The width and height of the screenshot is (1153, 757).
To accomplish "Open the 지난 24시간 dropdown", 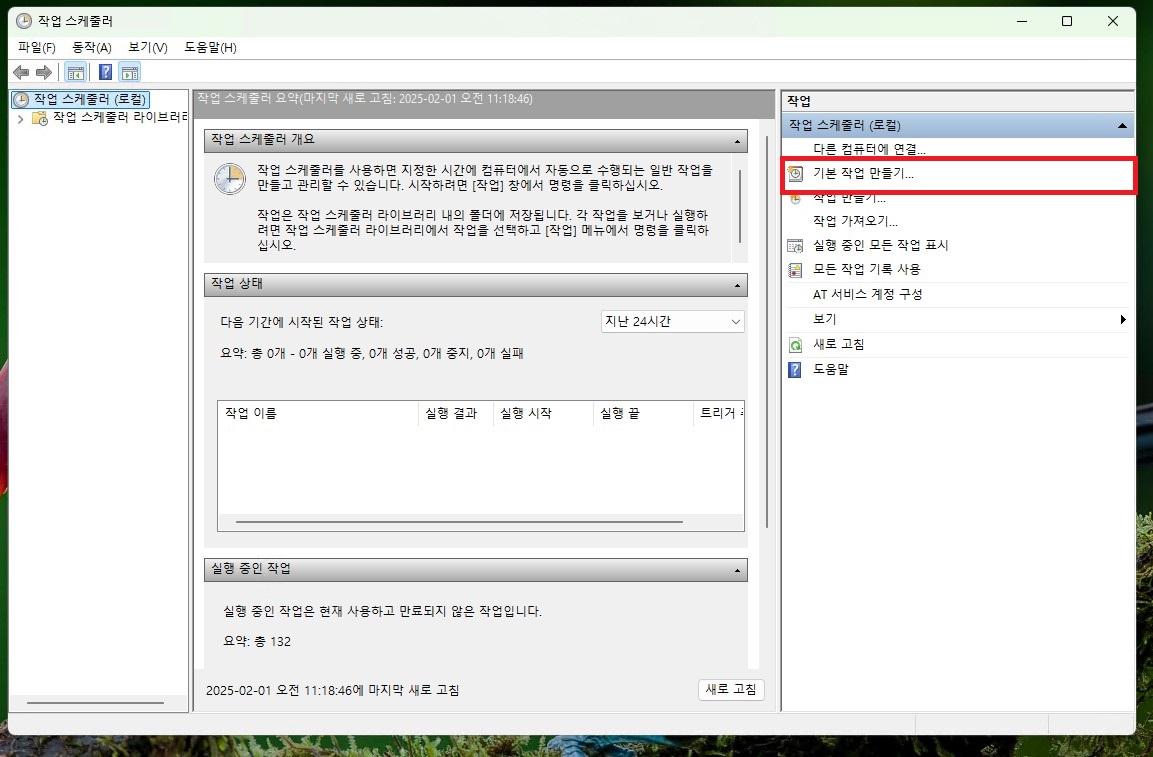I will [737, 321].
